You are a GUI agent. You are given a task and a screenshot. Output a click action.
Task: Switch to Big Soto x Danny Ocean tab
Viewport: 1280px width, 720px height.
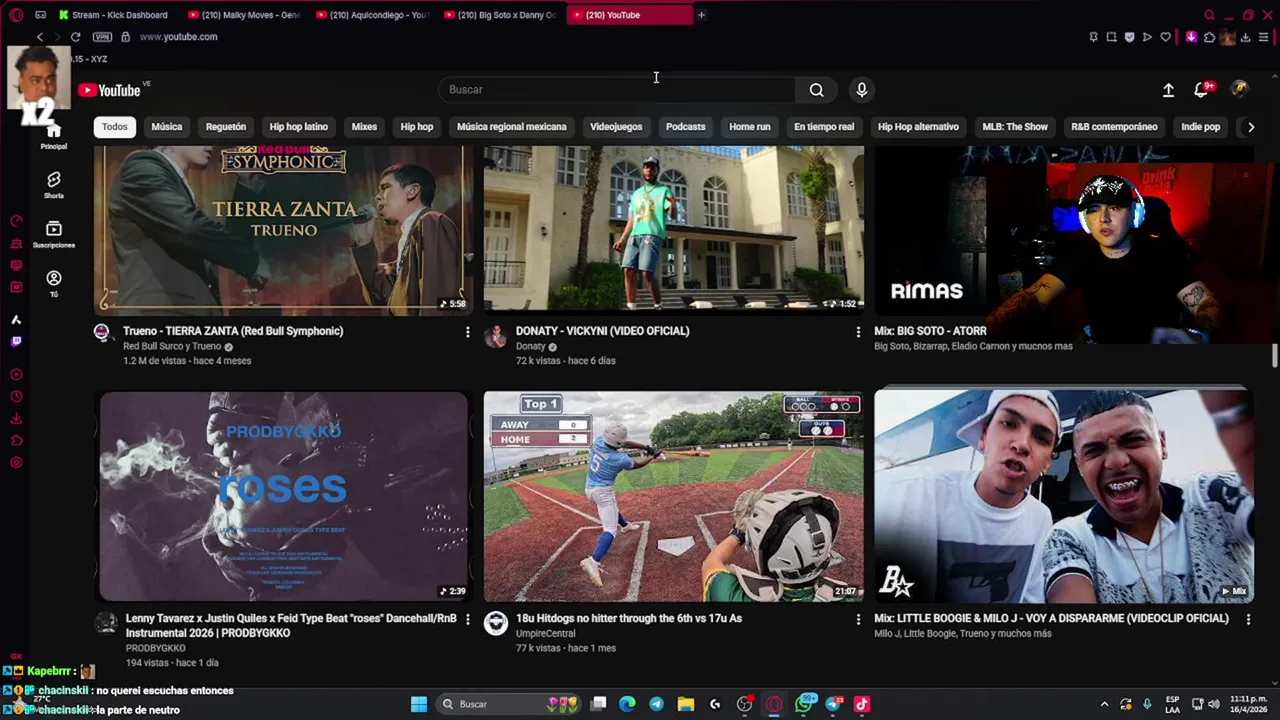502,15
